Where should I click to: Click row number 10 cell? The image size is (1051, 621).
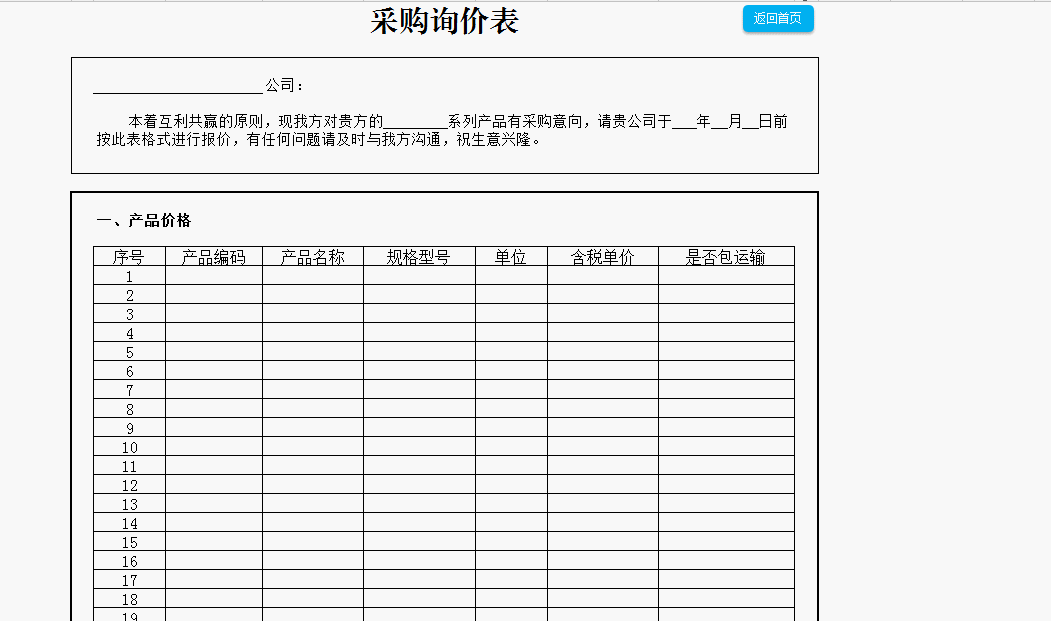[129, 447]
